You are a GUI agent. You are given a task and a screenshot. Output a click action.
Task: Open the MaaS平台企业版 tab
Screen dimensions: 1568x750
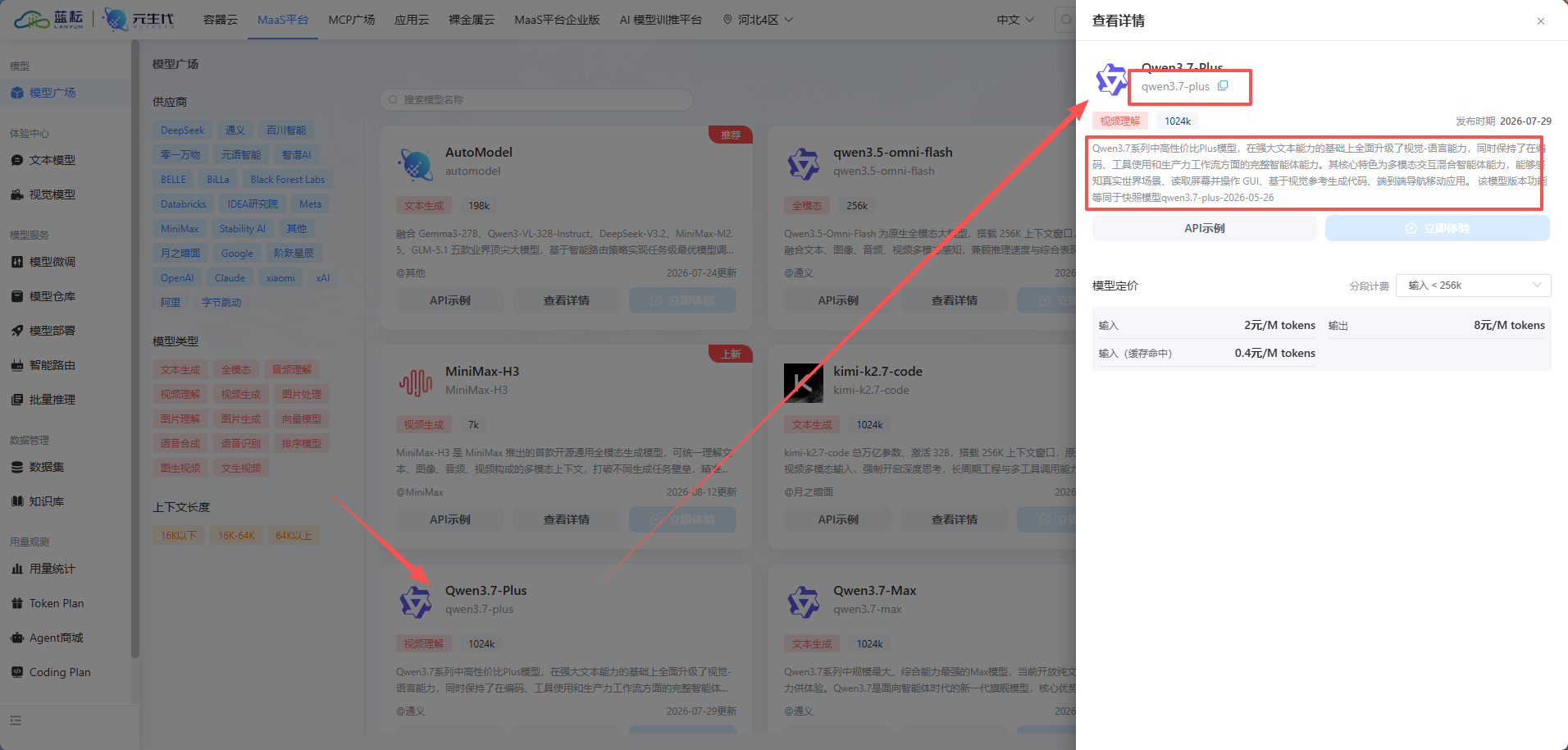[x=558, y=20]
